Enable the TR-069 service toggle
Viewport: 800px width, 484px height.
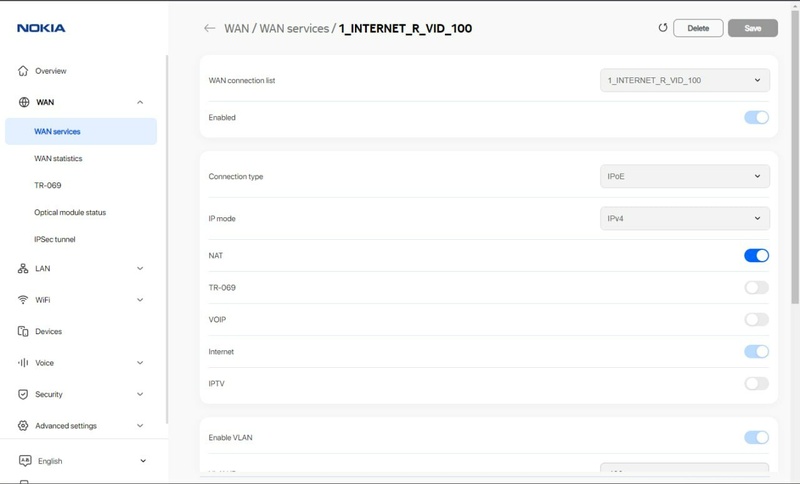pyautogui.click(x=756, y=288)
